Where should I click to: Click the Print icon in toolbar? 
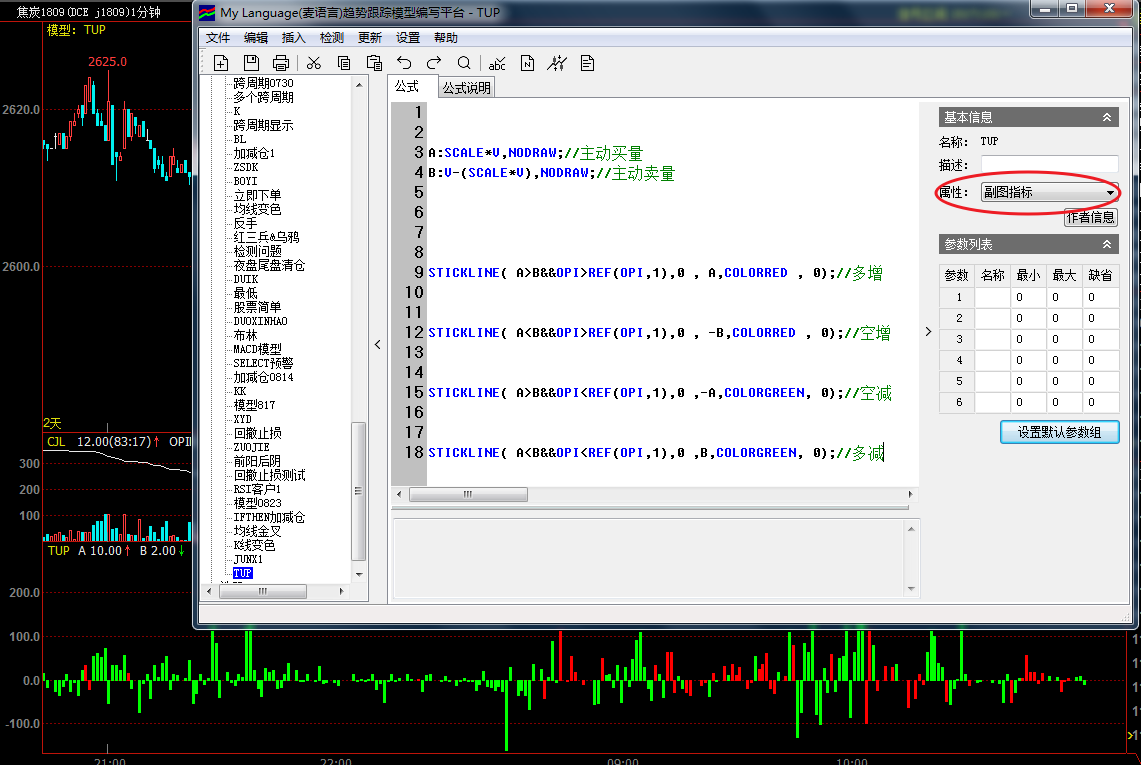tap(281, 63)
